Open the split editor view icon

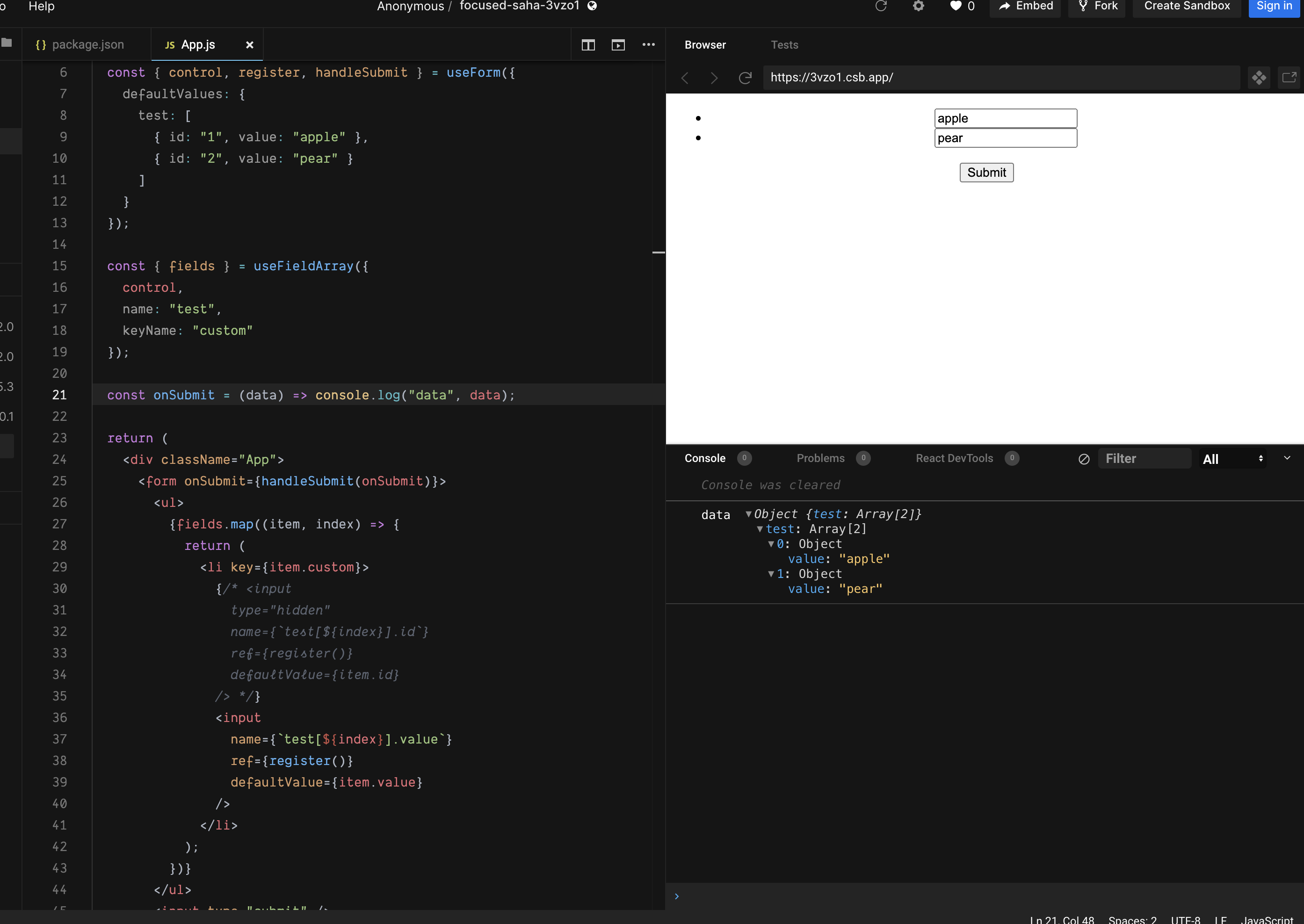588,44
